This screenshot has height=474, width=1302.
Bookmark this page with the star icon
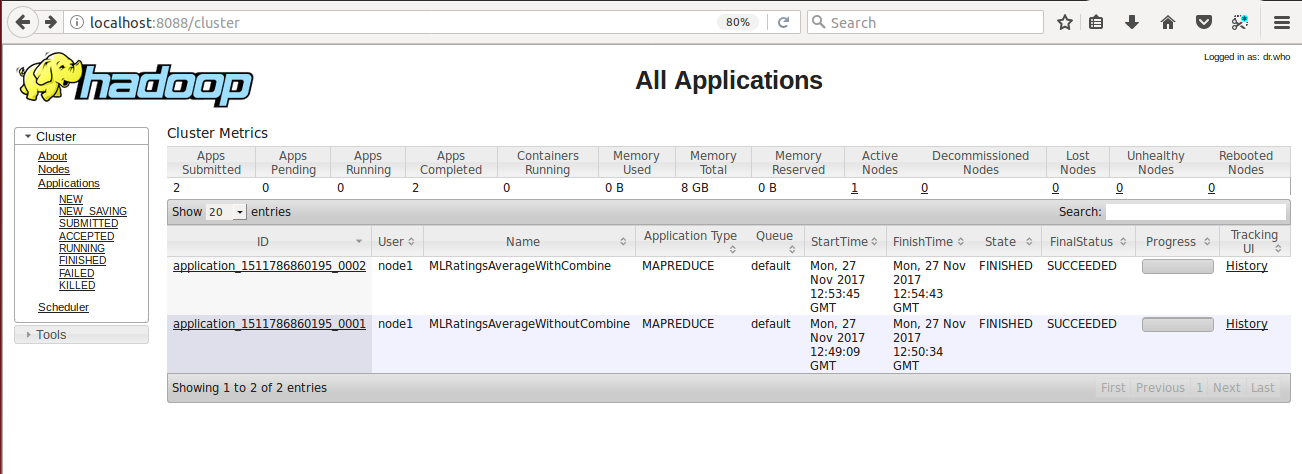pos(1065,22)
